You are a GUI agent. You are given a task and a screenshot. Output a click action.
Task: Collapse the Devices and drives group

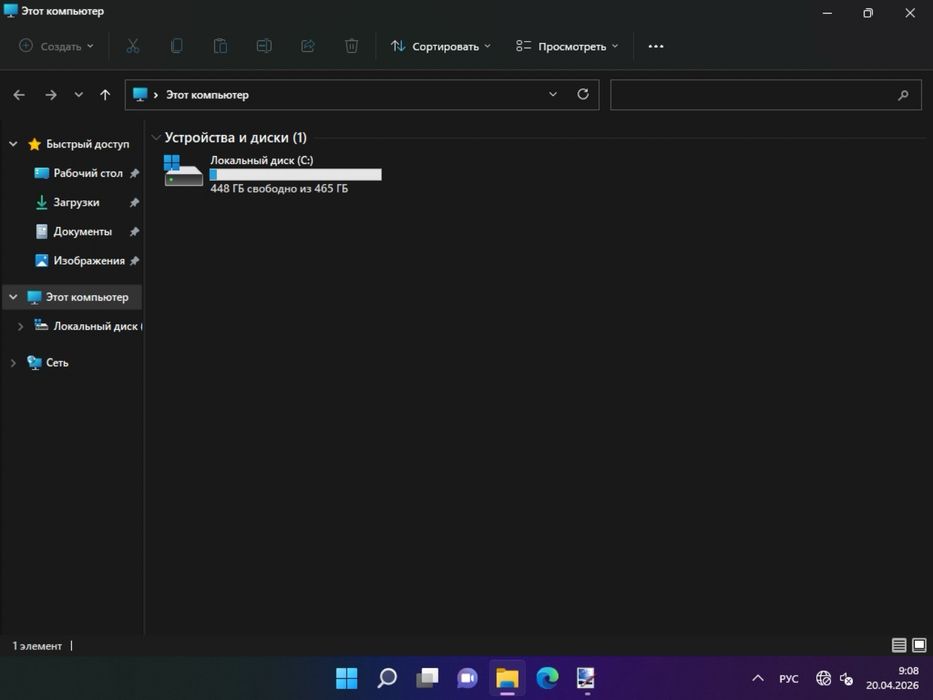156,138
